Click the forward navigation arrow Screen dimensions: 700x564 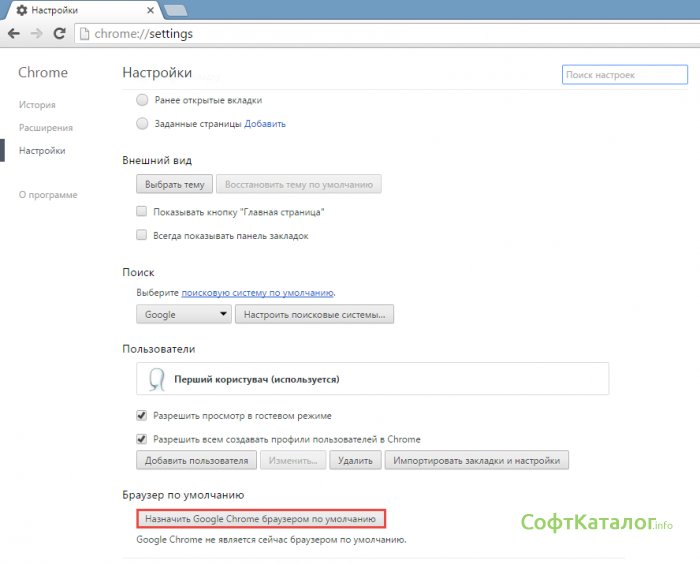click(36, 33)
